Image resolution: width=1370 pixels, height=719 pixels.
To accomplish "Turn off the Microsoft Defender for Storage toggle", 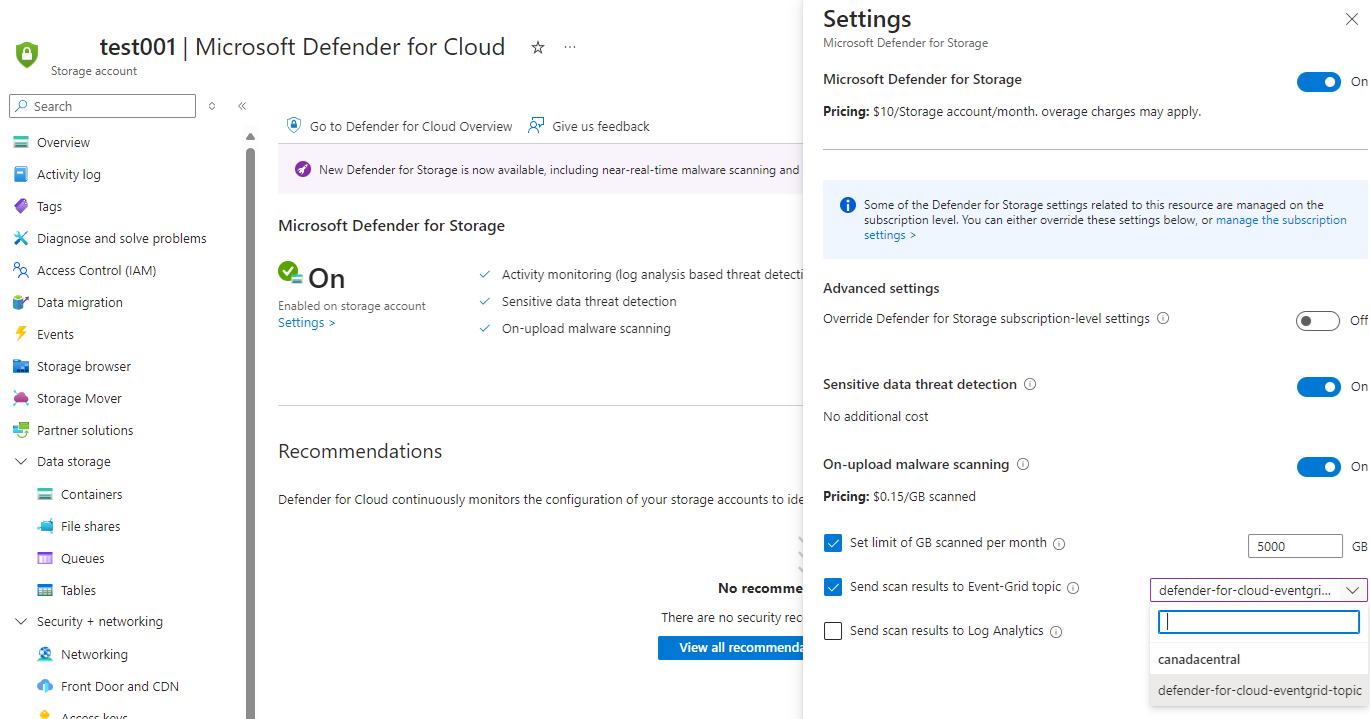I will click(1318, 82).
